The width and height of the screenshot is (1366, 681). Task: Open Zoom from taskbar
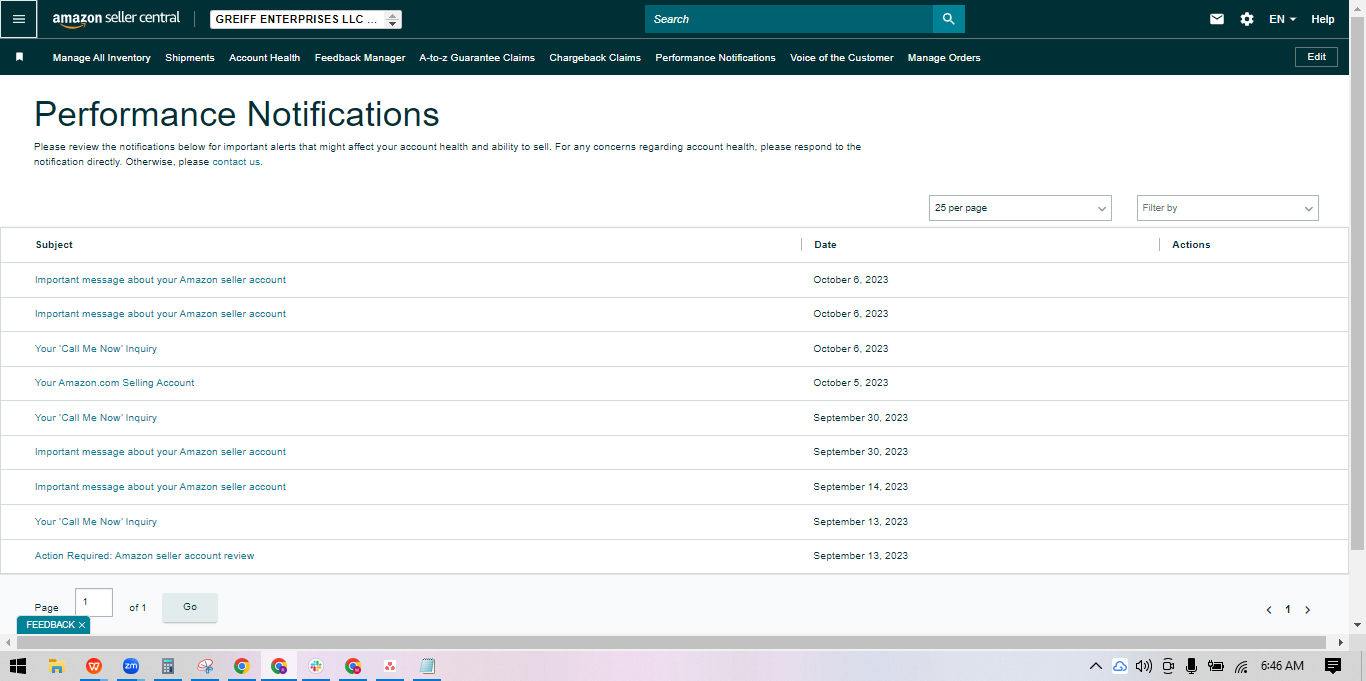click(x=131, y=666)
